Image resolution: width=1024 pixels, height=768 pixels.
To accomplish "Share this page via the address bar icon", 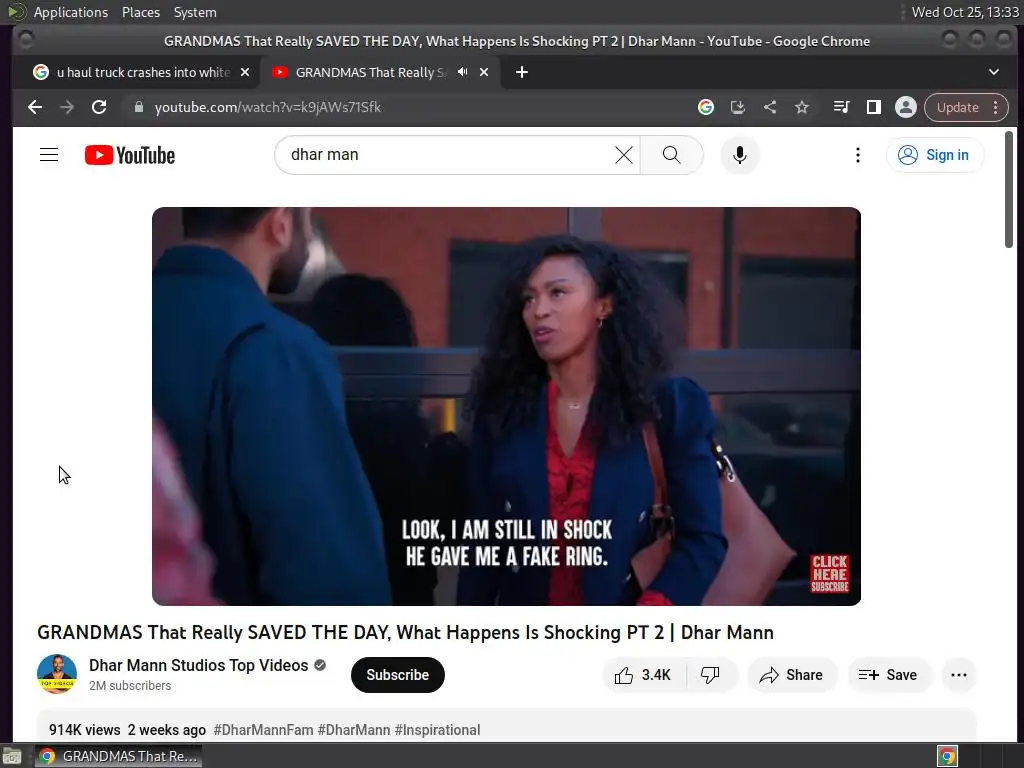I will 770,107.
